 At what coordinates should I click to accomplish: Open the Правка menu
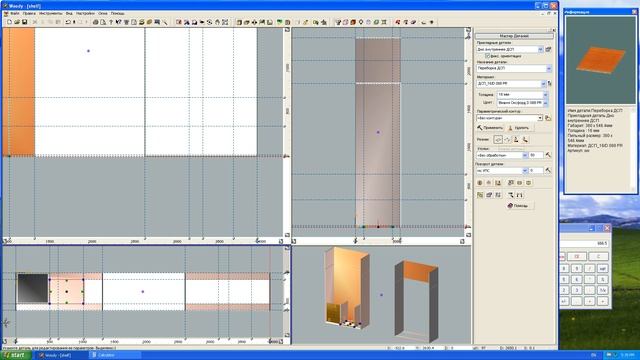click(29, 13)
